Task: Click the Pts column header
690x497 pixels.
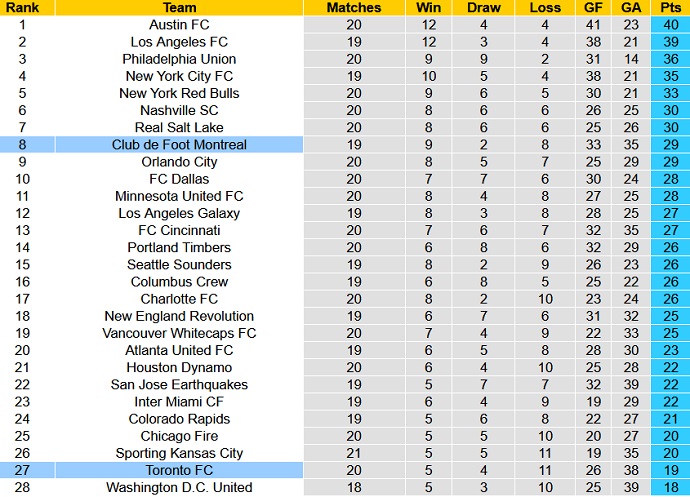Action: point(669,7)
